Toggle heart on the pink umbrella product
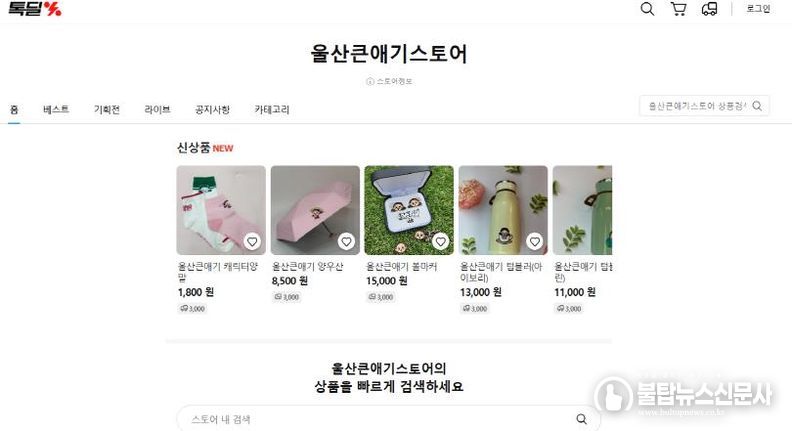 346,242
